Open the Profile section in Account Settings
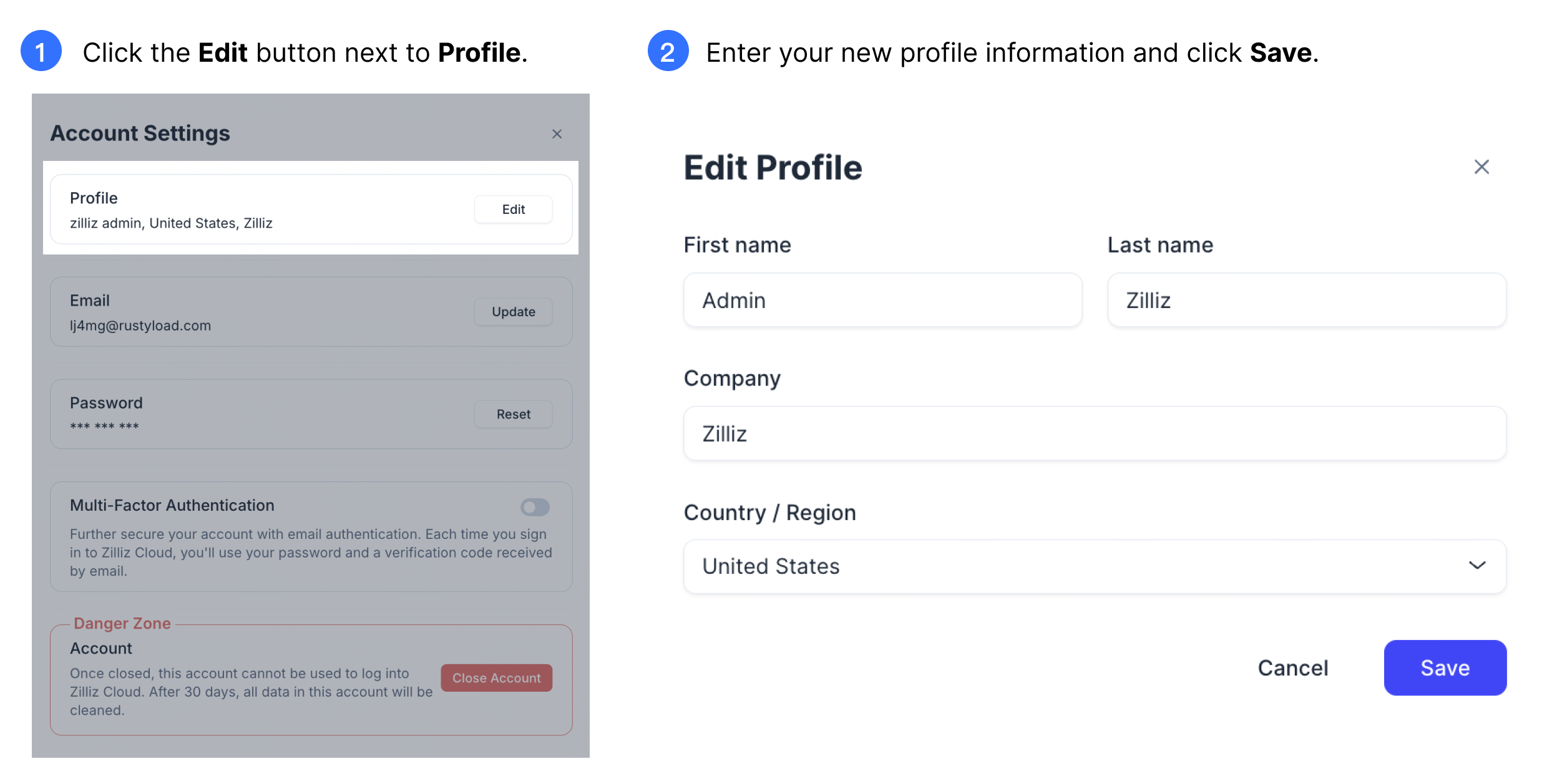1567x784 pixels. 513,209
